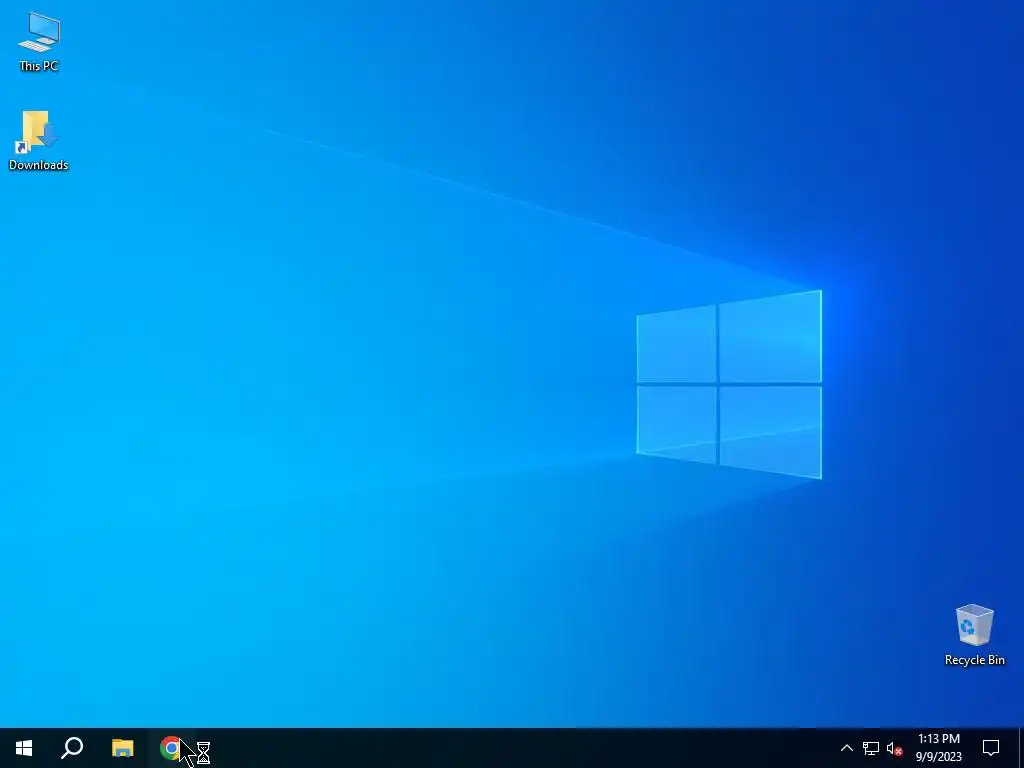Select the Downloads folder shortcut
This screenshot has height=768, width=1024.
click(38, 140)
